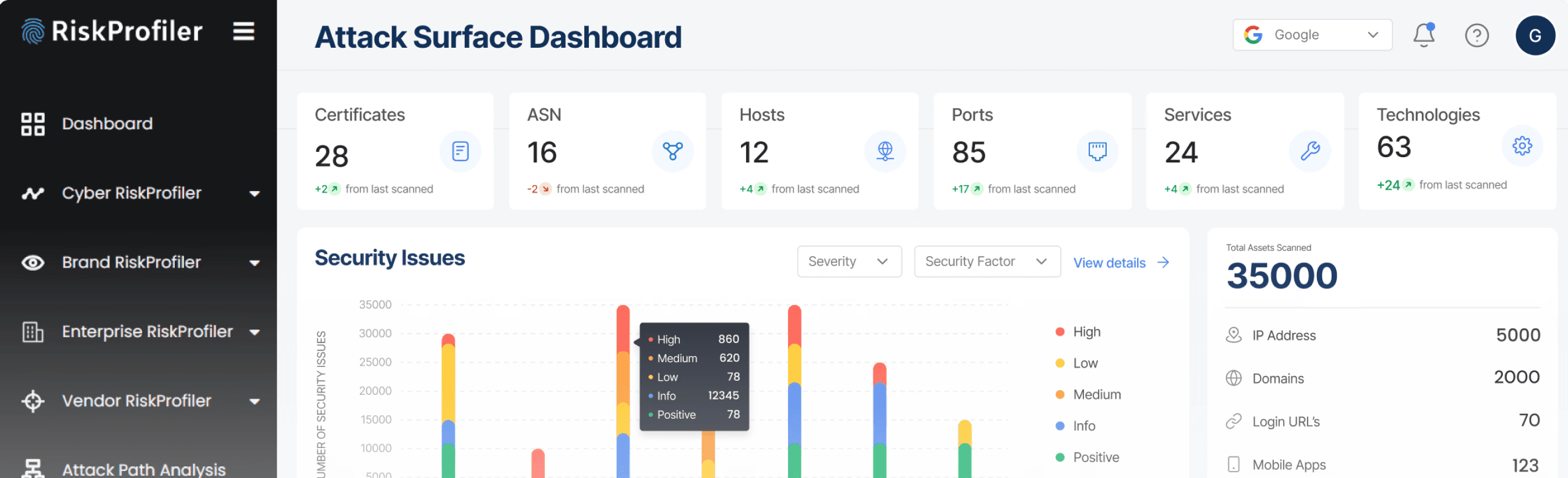Click the Certificates document icon
Screen dimensions: 1568x478
460,151
